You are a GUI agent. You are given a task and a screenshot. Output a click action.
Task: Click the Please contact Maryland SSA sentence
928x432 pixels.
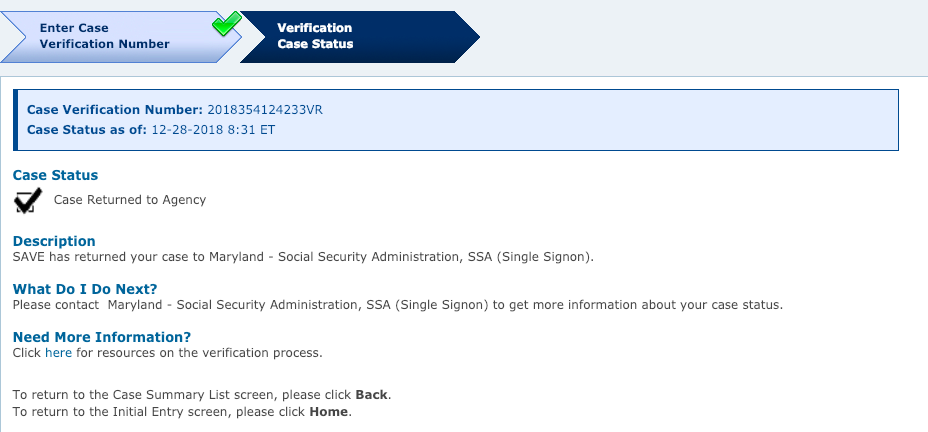click(x=398, y=305)
